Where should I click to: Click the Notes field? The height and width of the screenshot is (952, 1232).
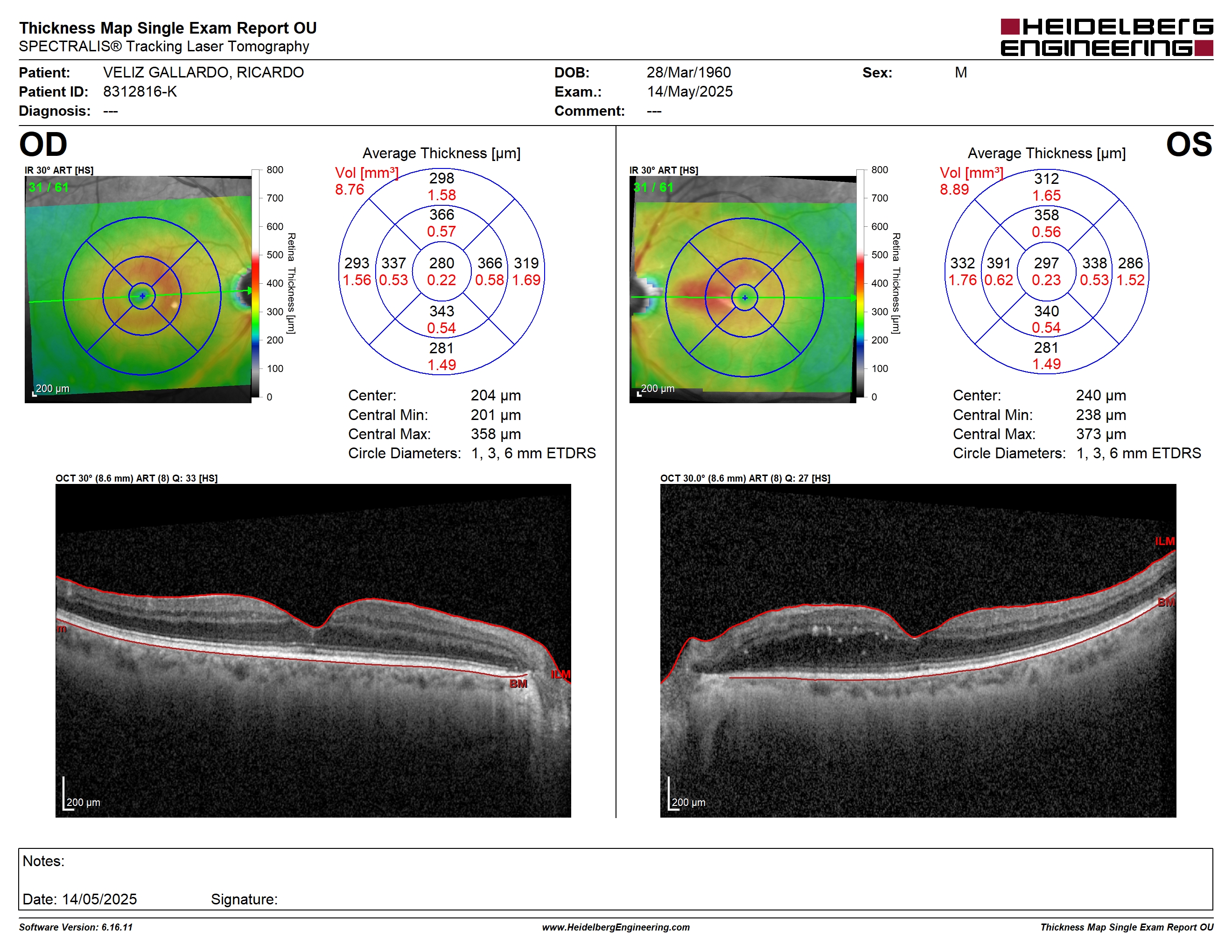[x=616, y=879]
